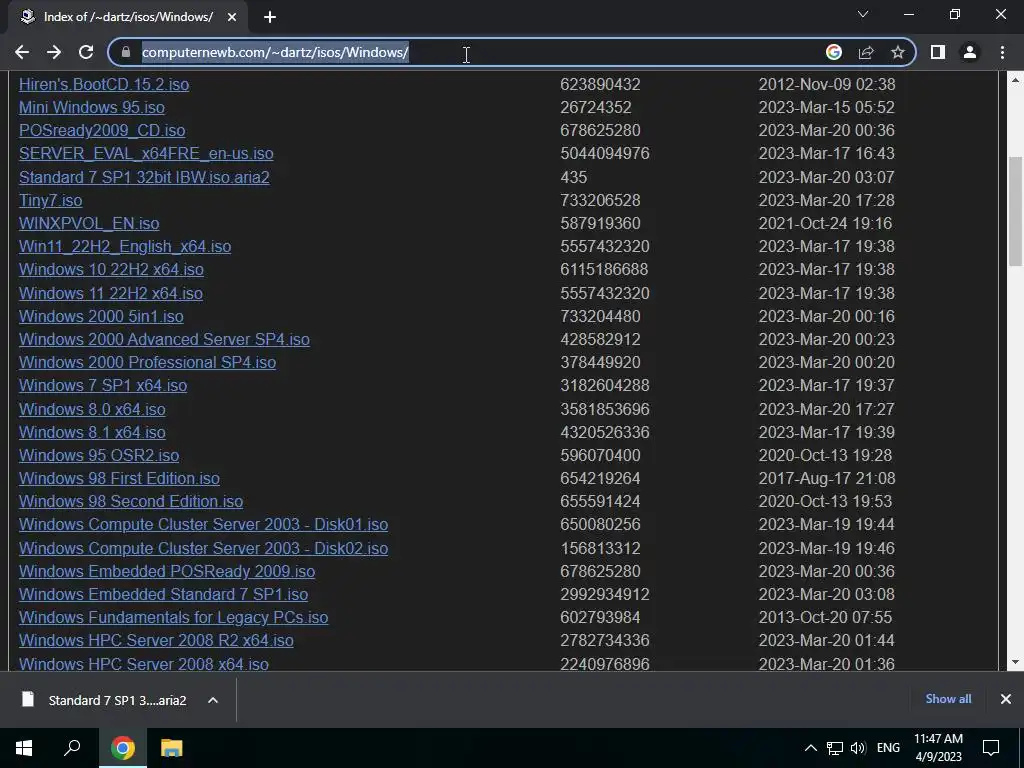Share this page via the share icon

click(866, 52)
